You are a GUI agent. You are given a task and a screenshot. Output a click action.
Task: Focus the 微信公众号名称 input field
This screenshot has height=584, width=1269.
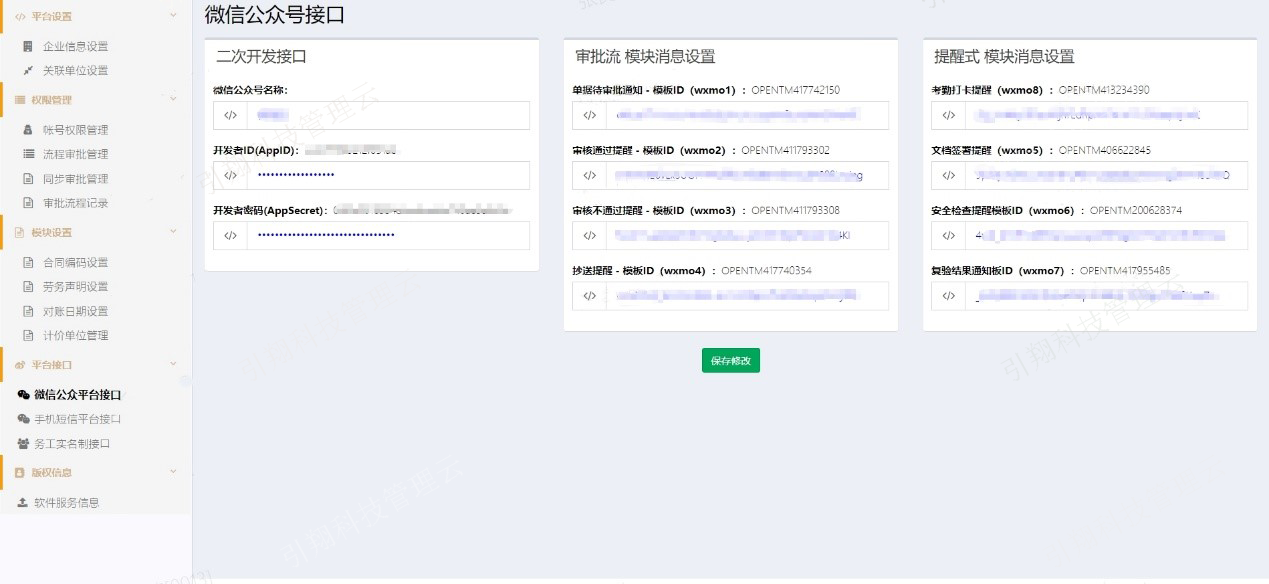388,115
